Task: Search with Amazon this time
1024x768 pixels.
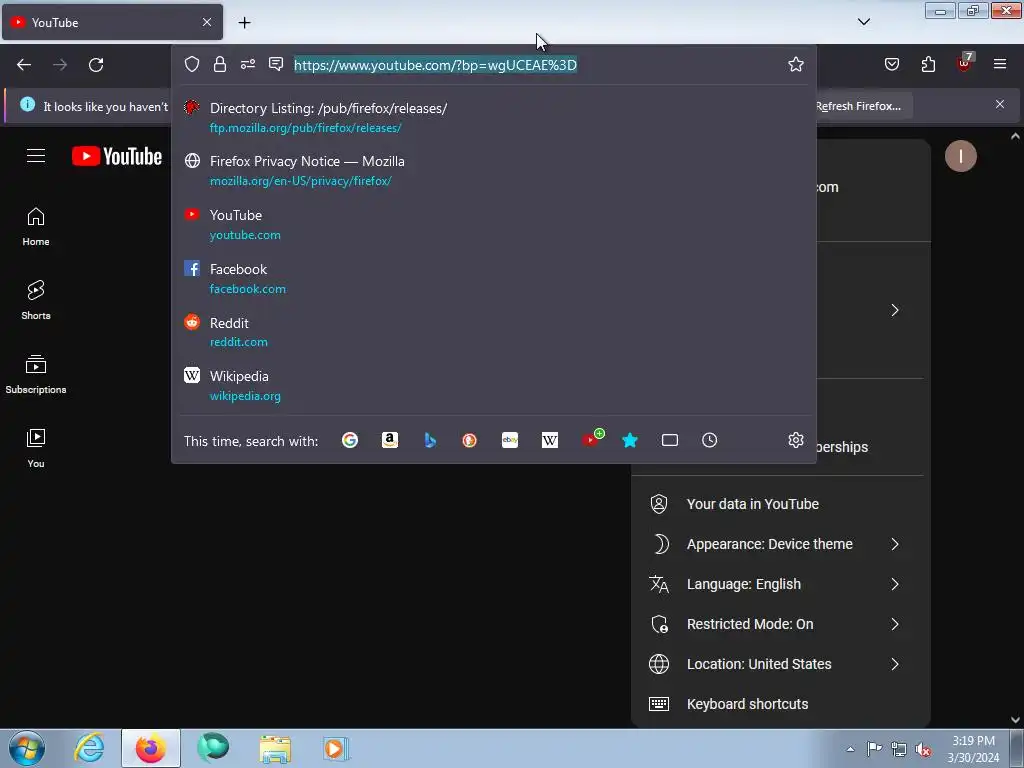Action: pos(390,440)
